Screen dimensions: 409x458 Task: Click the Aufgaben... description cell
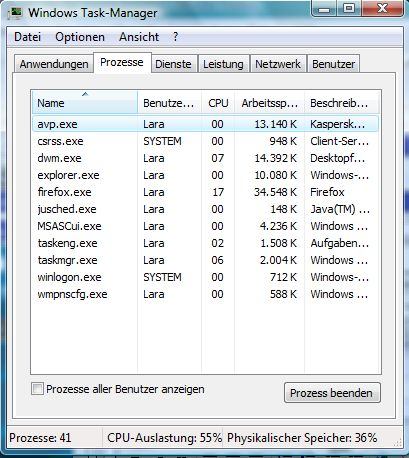tap(339, 243)
